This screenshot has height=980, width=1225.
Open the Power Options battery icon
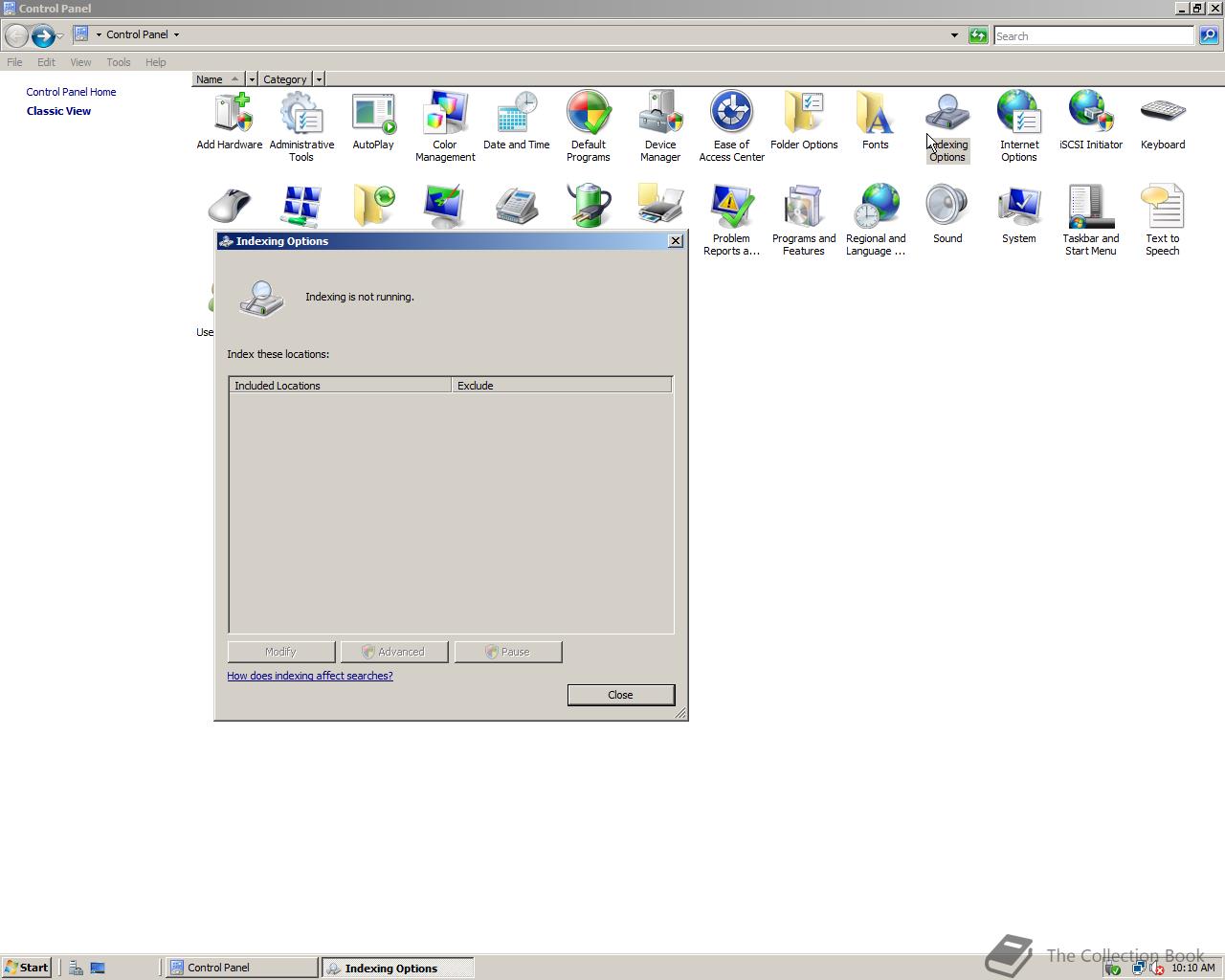pyautogui.click(x=589, y=206)
